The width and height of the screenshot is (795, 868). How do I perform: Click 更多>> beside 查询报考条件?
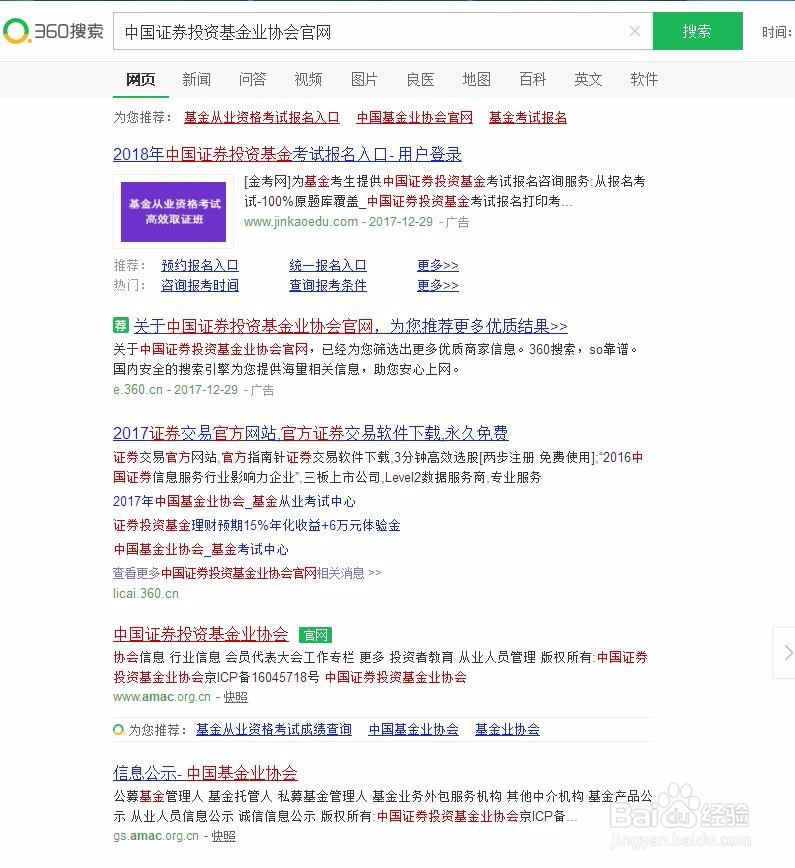click(438, 285)
